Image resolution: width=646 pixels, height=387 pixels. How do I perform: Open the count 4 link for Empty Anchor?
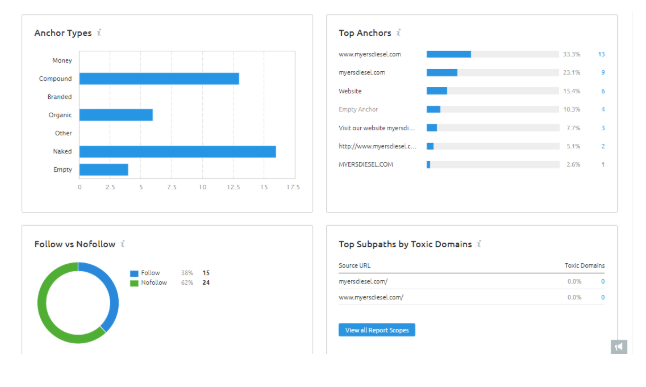[x=603, y=109]
